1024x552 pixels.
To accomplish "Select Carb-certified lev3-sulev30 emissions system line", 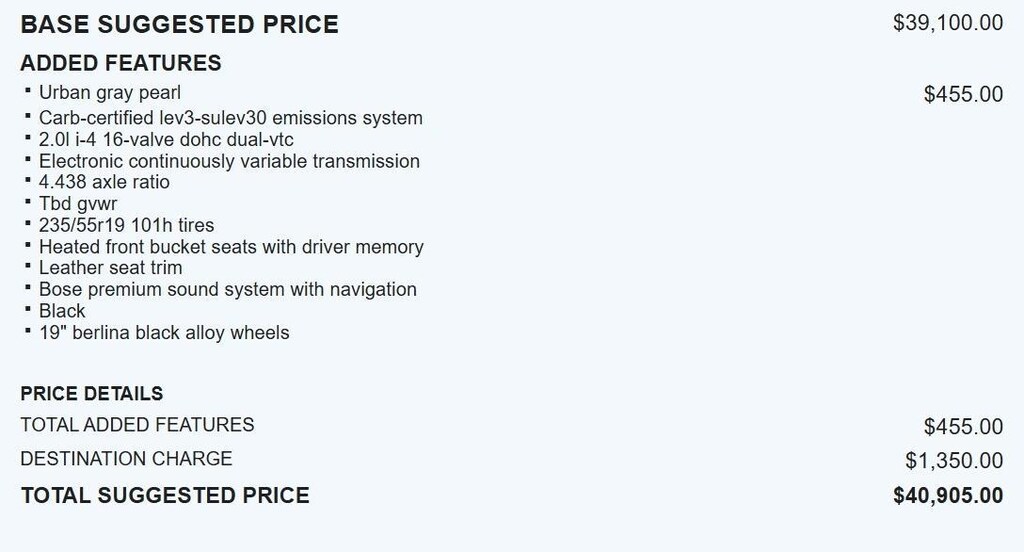I will point(230,118).
